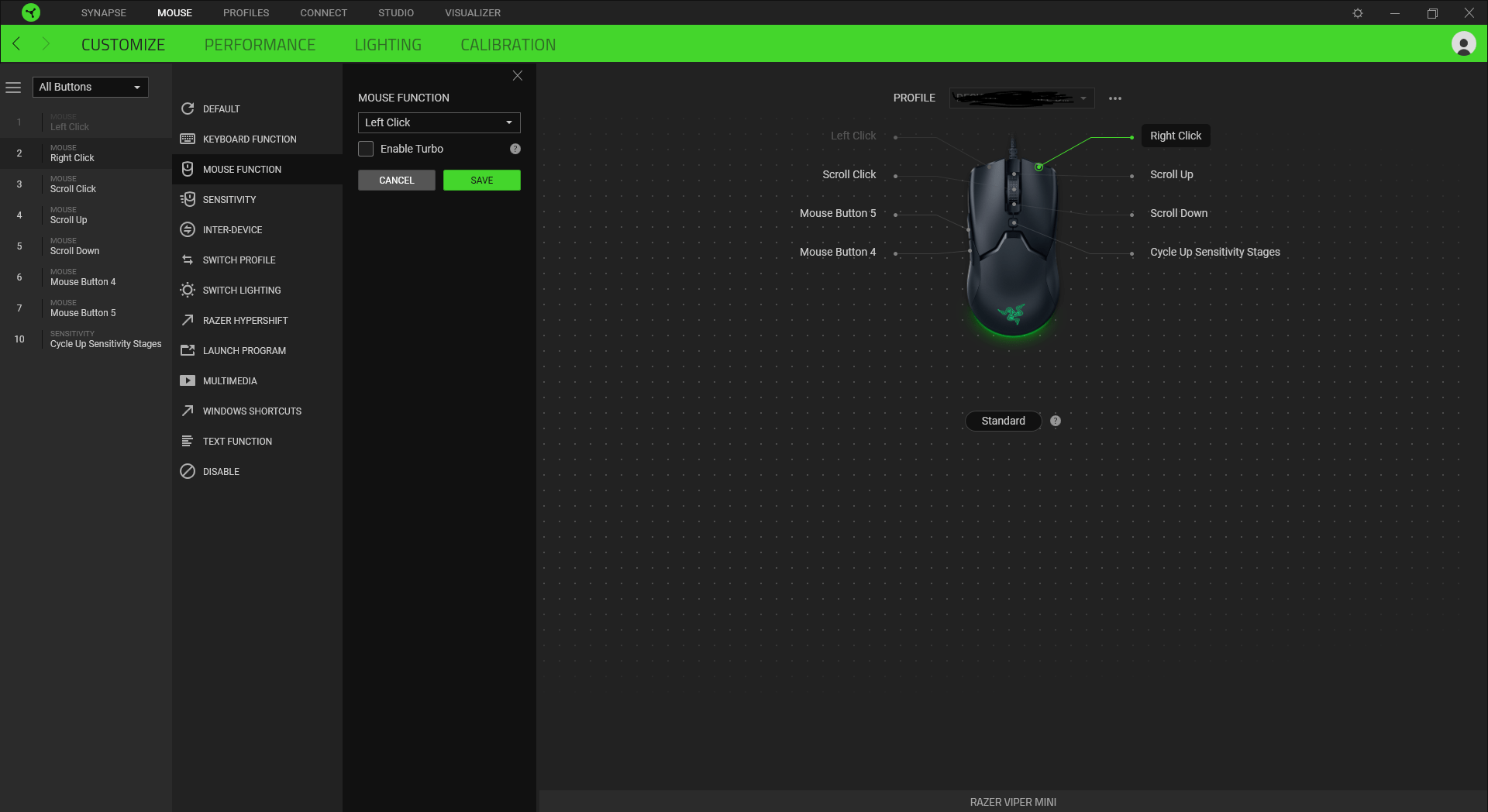Select Mouse Button 4 label on diagram
The width and height of the screenshot is (1488, 812).
pyautogui.click(x=838, y=252)
